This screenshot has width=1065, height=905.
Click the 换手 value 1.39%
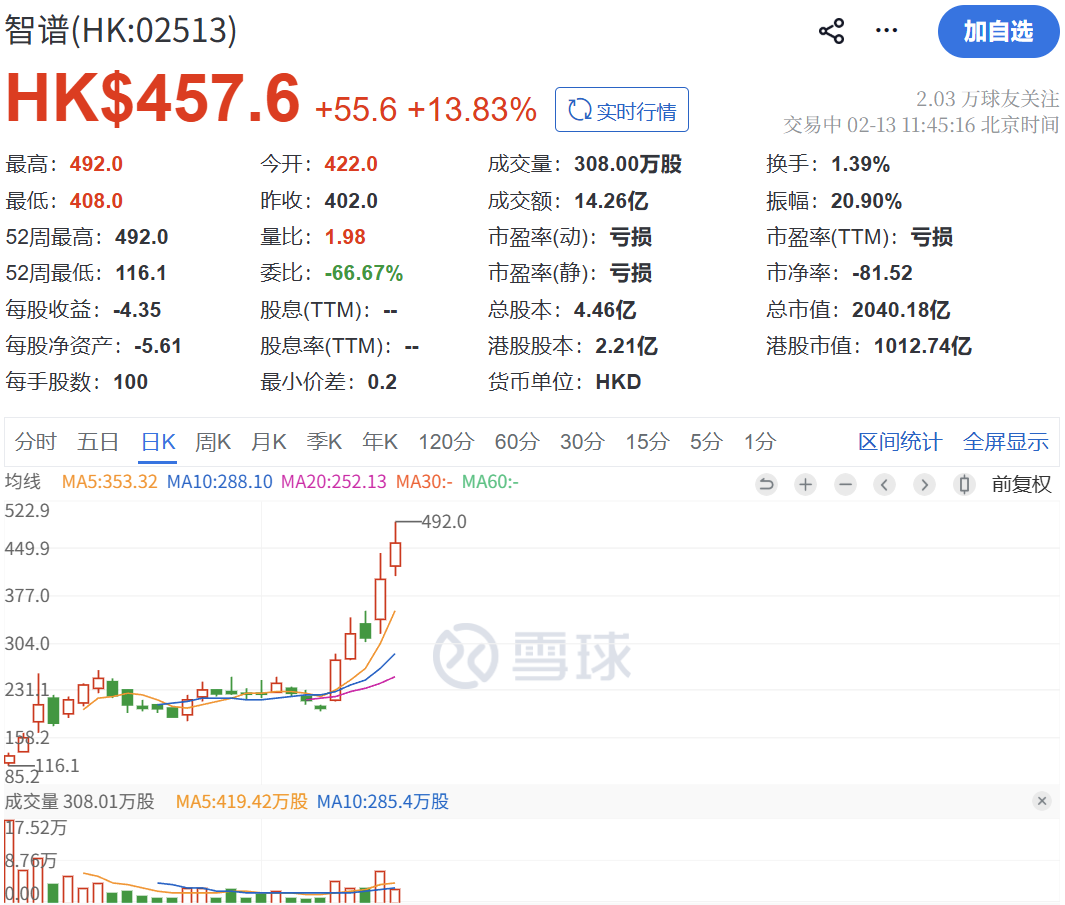click(860, 164)
